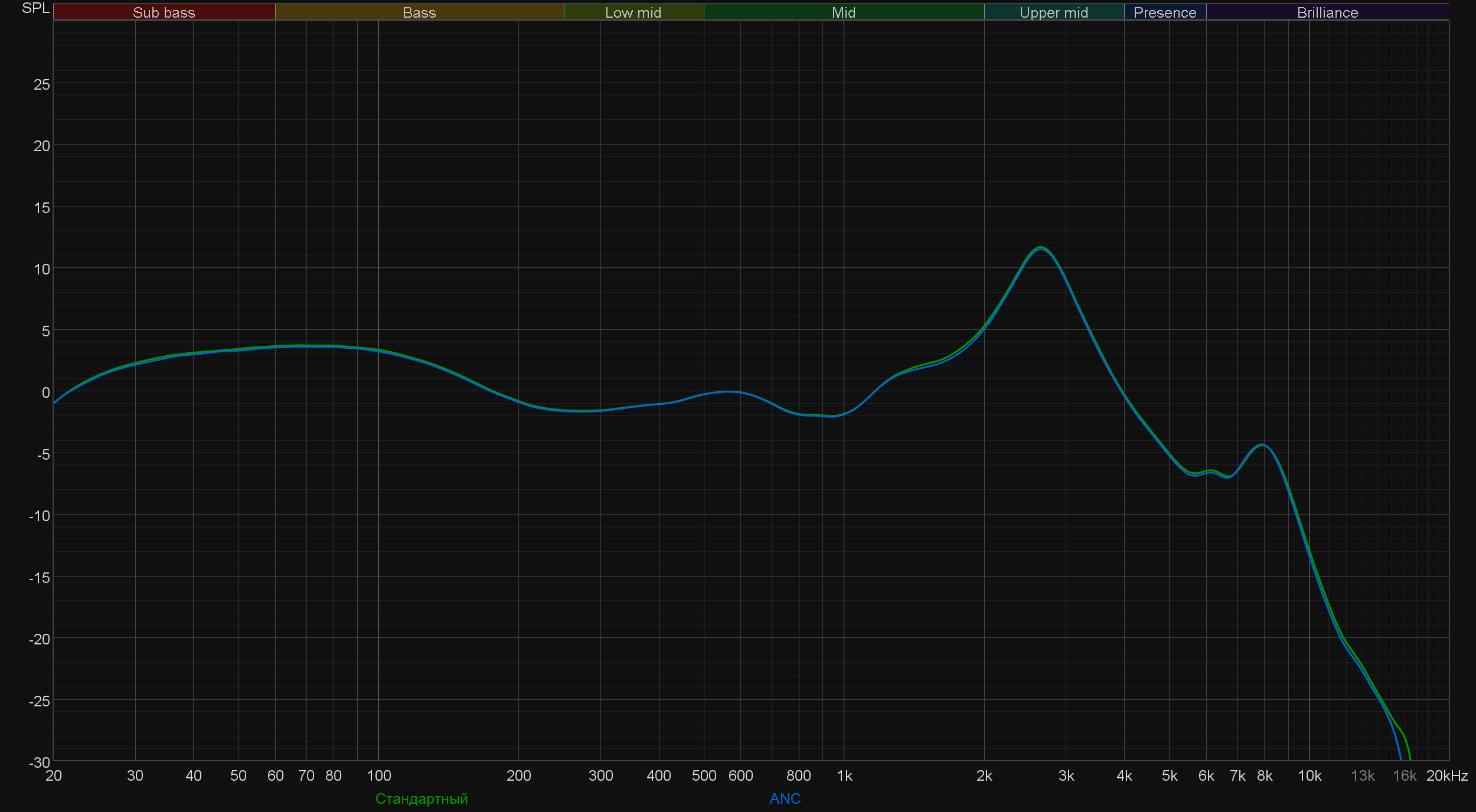Click the 2k frequency axis label
The image size is (1476, 812).
984,776
